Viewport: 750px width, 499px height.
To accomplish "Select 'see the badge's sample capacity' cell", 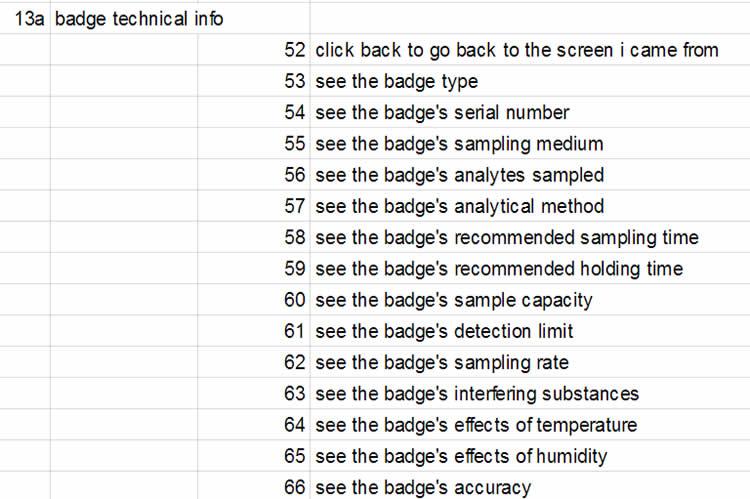I will 453,300.
